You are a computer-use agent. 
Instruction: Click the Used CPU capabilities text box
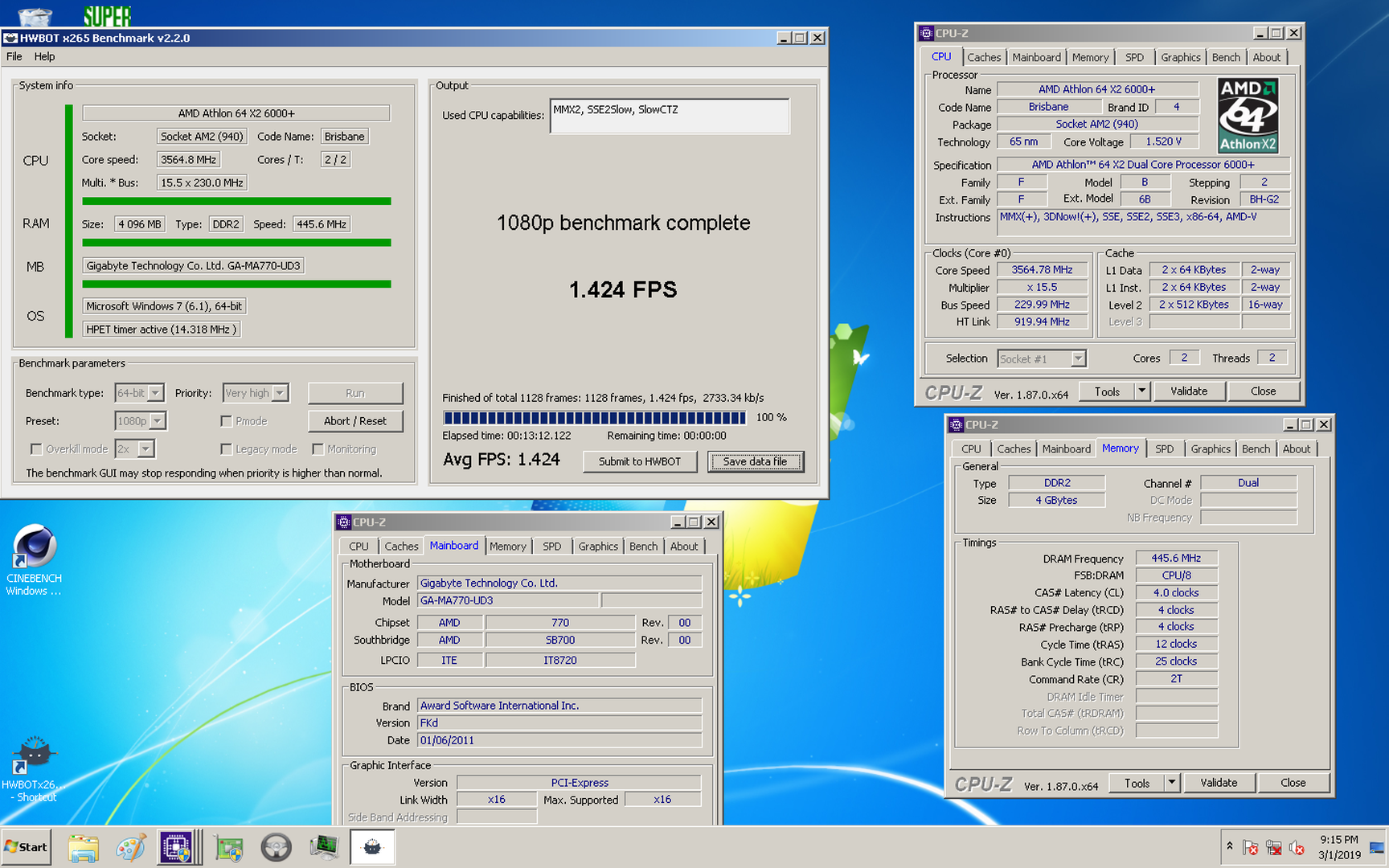(x=670, y=116)
